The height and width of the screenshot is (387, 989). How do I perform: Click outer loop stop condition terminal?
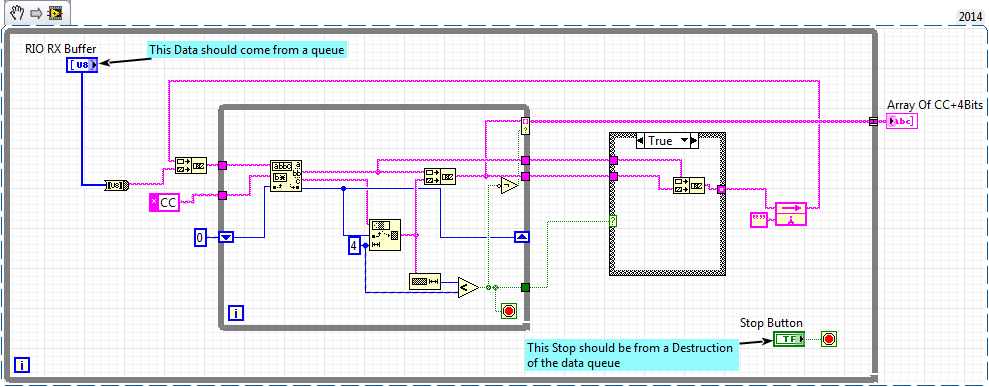click(x=829, y=339)
